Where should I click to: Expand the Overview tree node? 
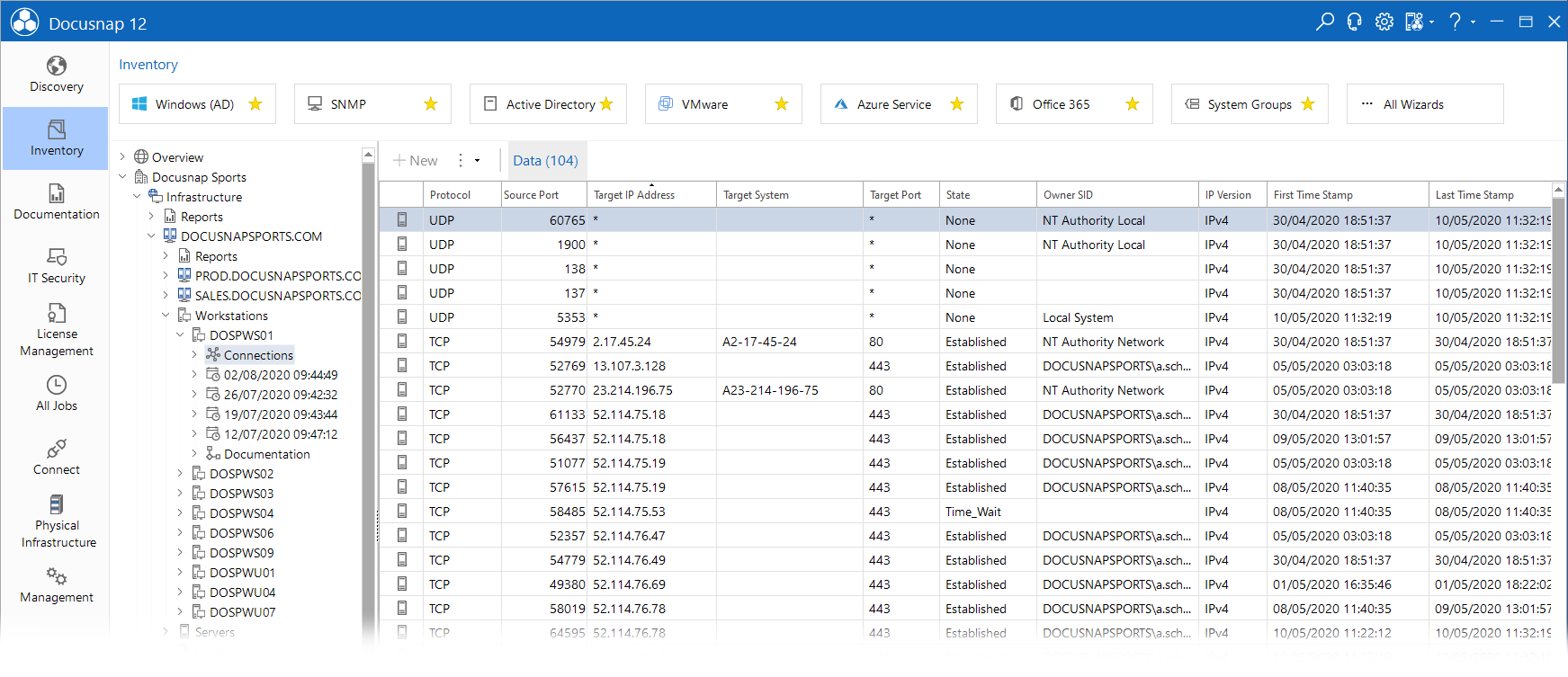[x=122, y=157]
